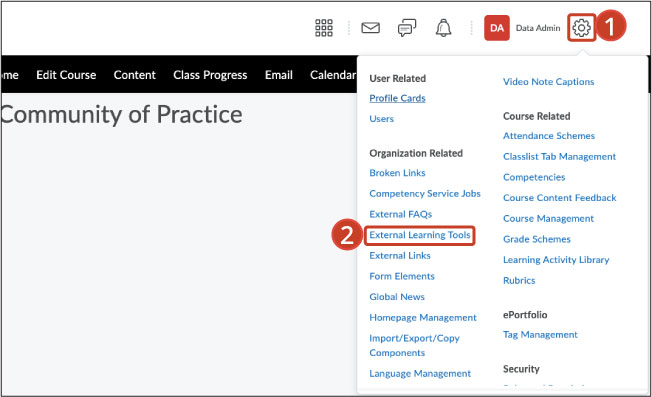Open the course selector waffle grid icon
The width and height of the screenshot is (652, 397).
point(324,28)
